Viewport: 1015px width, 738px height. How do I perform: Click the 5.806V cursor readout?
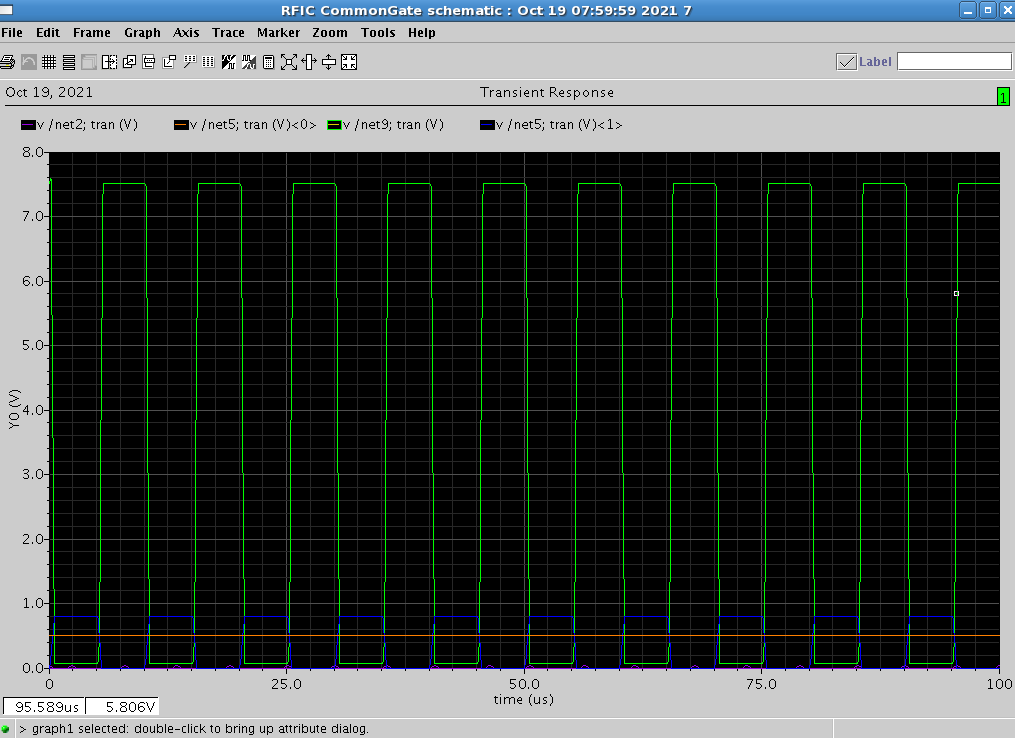point(122,706)
